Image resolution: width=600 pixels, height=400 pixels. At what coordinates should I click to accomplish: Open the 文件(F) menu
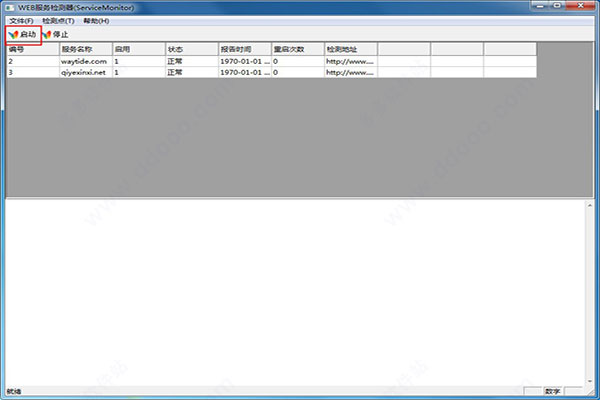coord(21,21)
